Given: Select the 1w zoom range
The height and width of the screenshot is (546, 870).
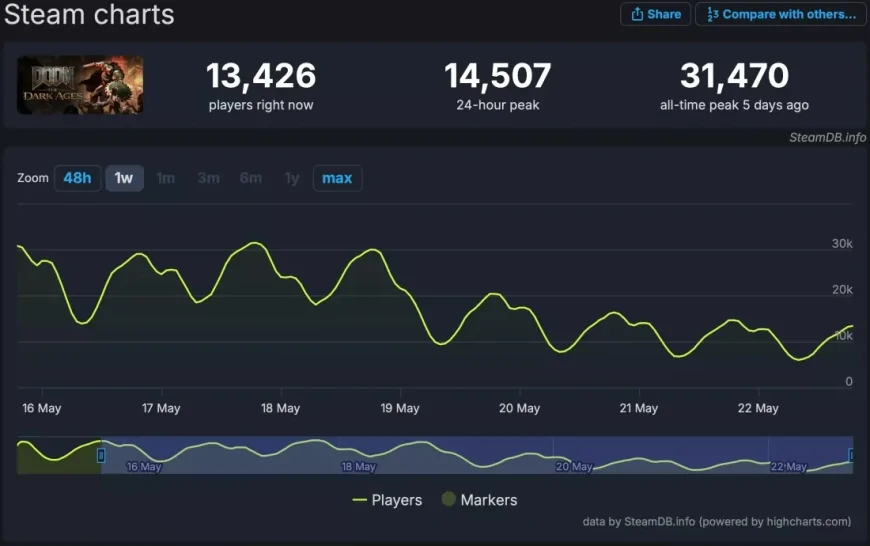Looking at the screenshot, I should click(x=124, y=178).
